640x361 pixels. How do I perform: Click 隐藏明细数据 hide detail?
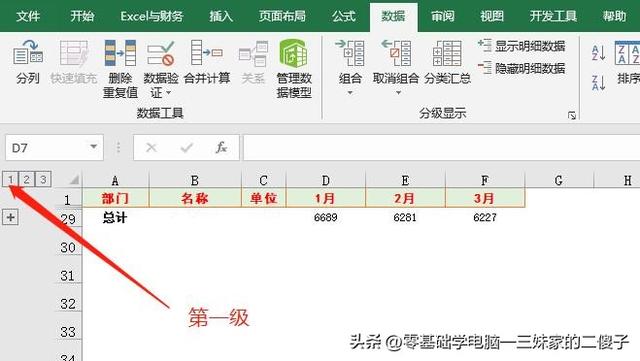(x=521, y=68)
